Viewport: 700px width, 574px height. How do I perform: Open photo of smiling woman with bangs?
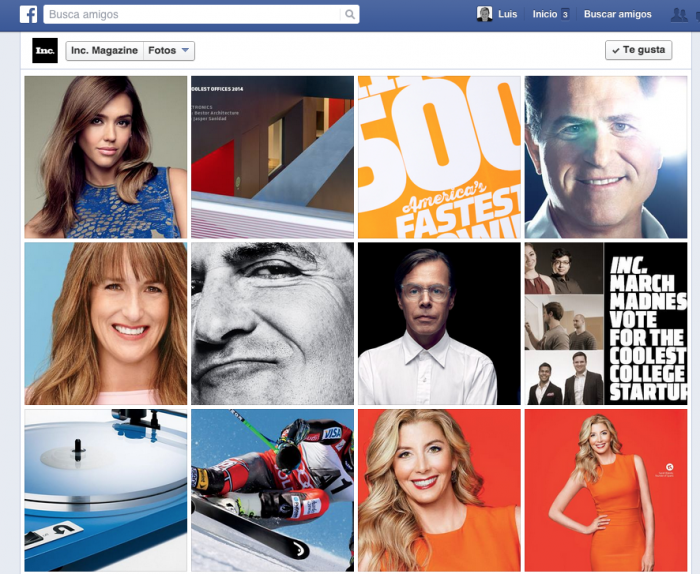106,324
